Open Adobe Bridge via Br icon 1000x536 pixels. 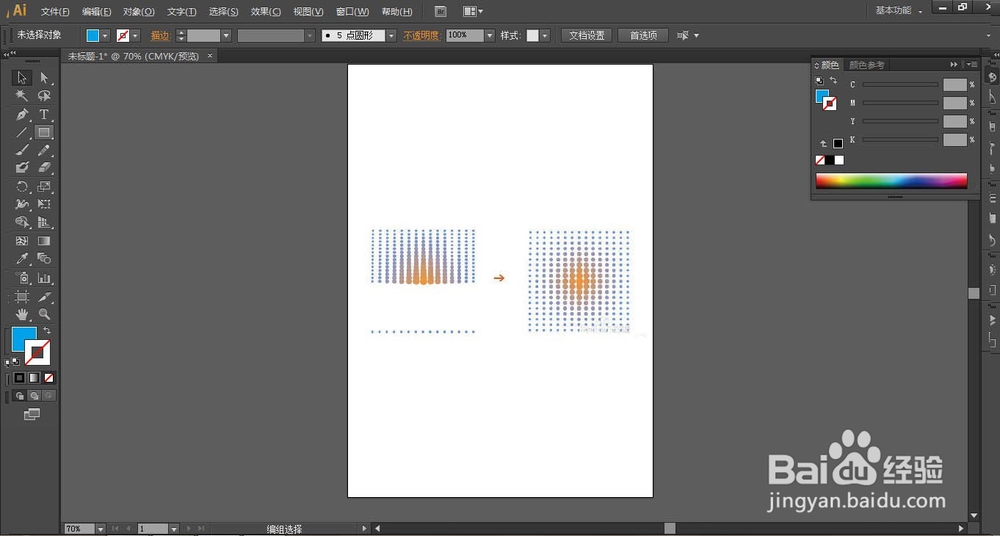(440, 11)
